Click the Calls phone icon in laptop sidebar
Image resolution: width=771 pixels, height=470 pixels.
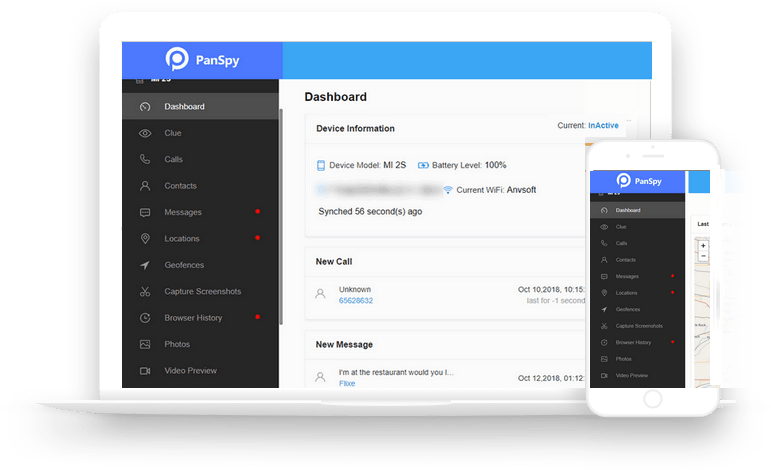pos(145,159)
